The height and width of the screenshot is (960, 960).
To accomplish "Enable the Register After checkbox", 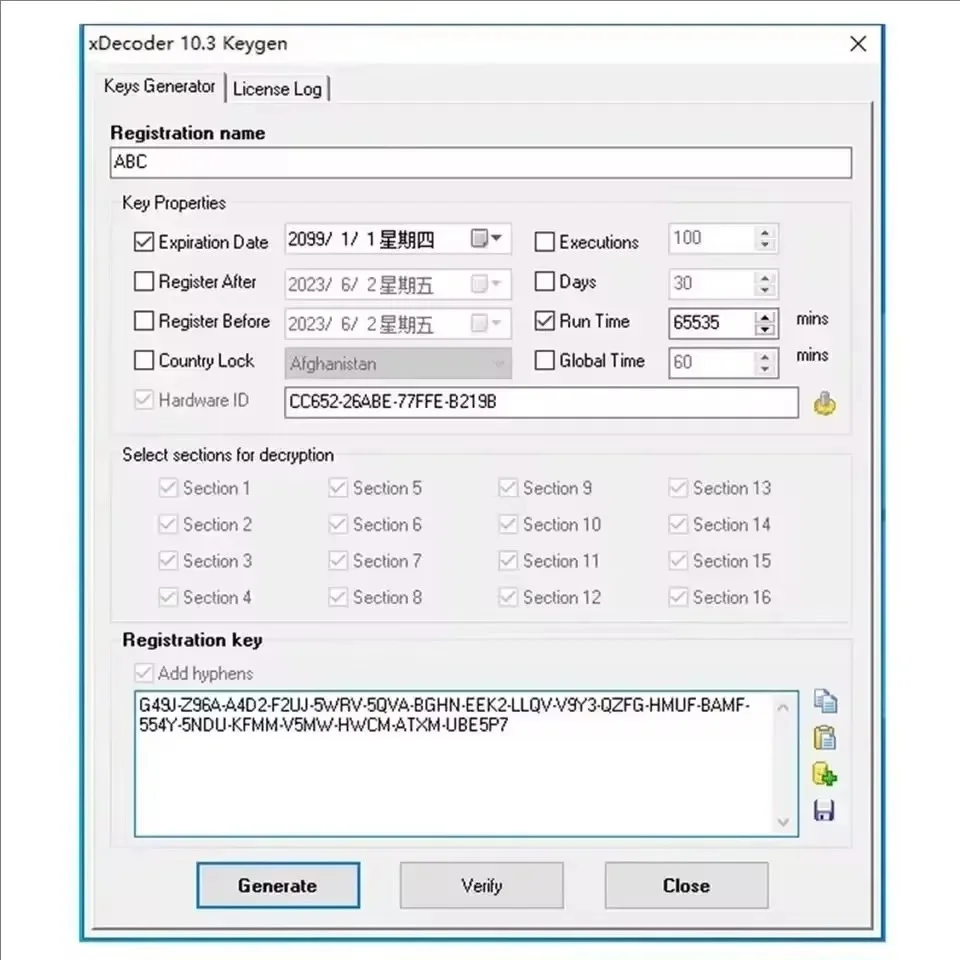I will point(144,282).
